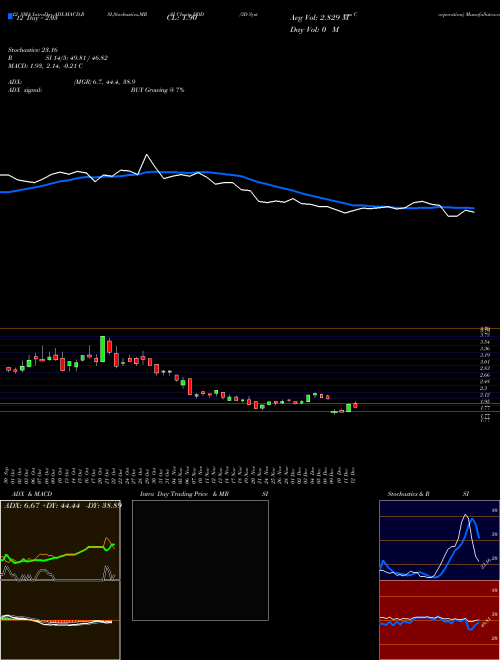This screenshot has width=500, height=660.
Task: Click the 2.66 price axis label
Action: (x=485, y=375)
